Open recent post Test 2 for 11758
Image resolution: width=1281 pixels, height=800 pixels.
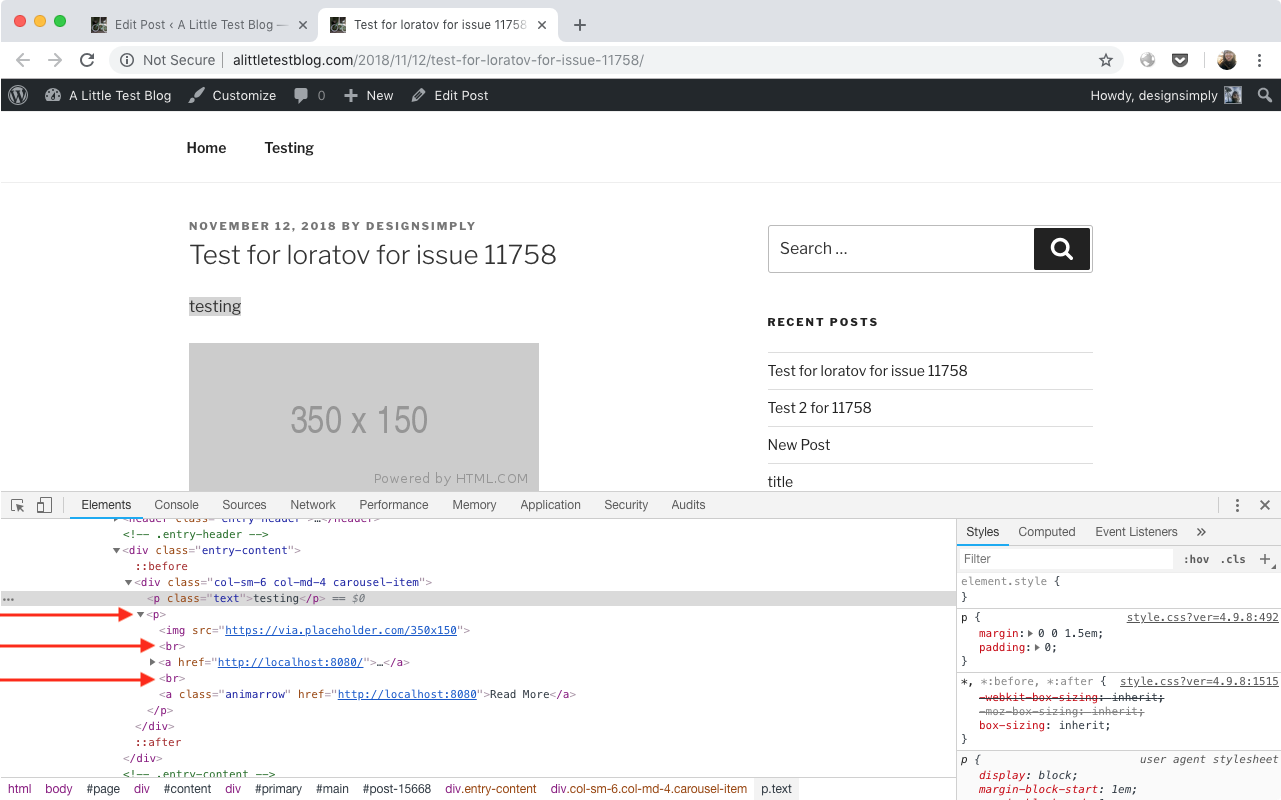click(819, 407)
